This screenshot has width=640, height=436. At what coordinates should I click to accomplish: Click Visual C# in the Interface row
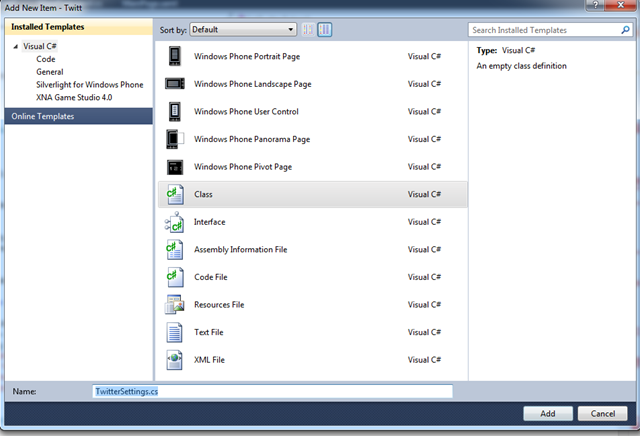424,222
